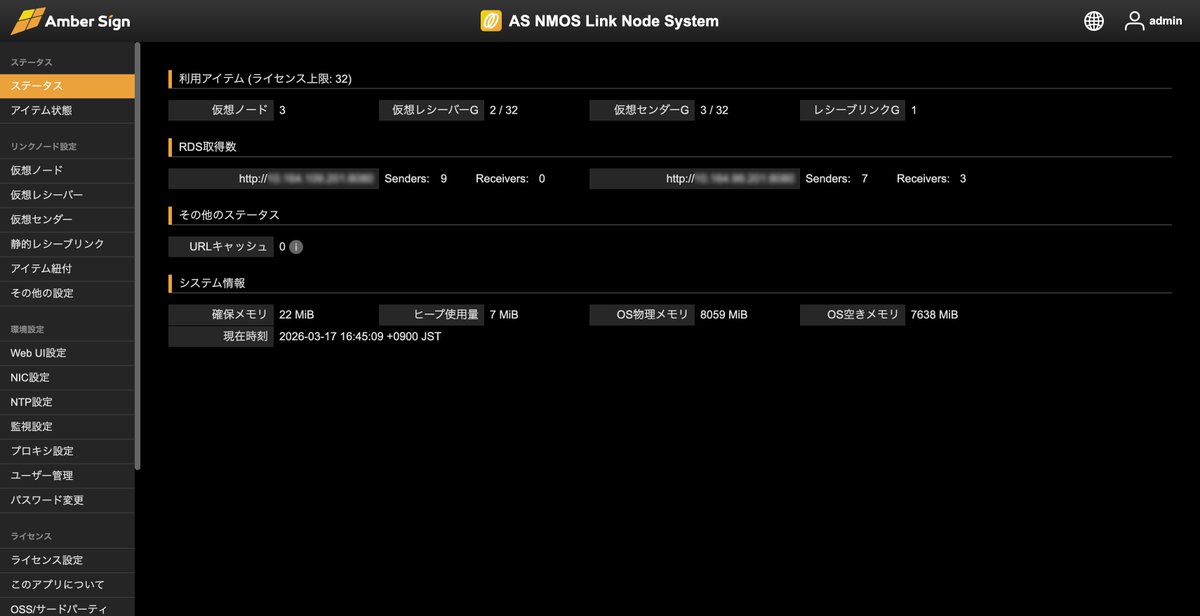The width and height of the screenshot is (1200, 616).
Task: Click the 環境設定 sidebar group header
Action: (x=27, y=329)
